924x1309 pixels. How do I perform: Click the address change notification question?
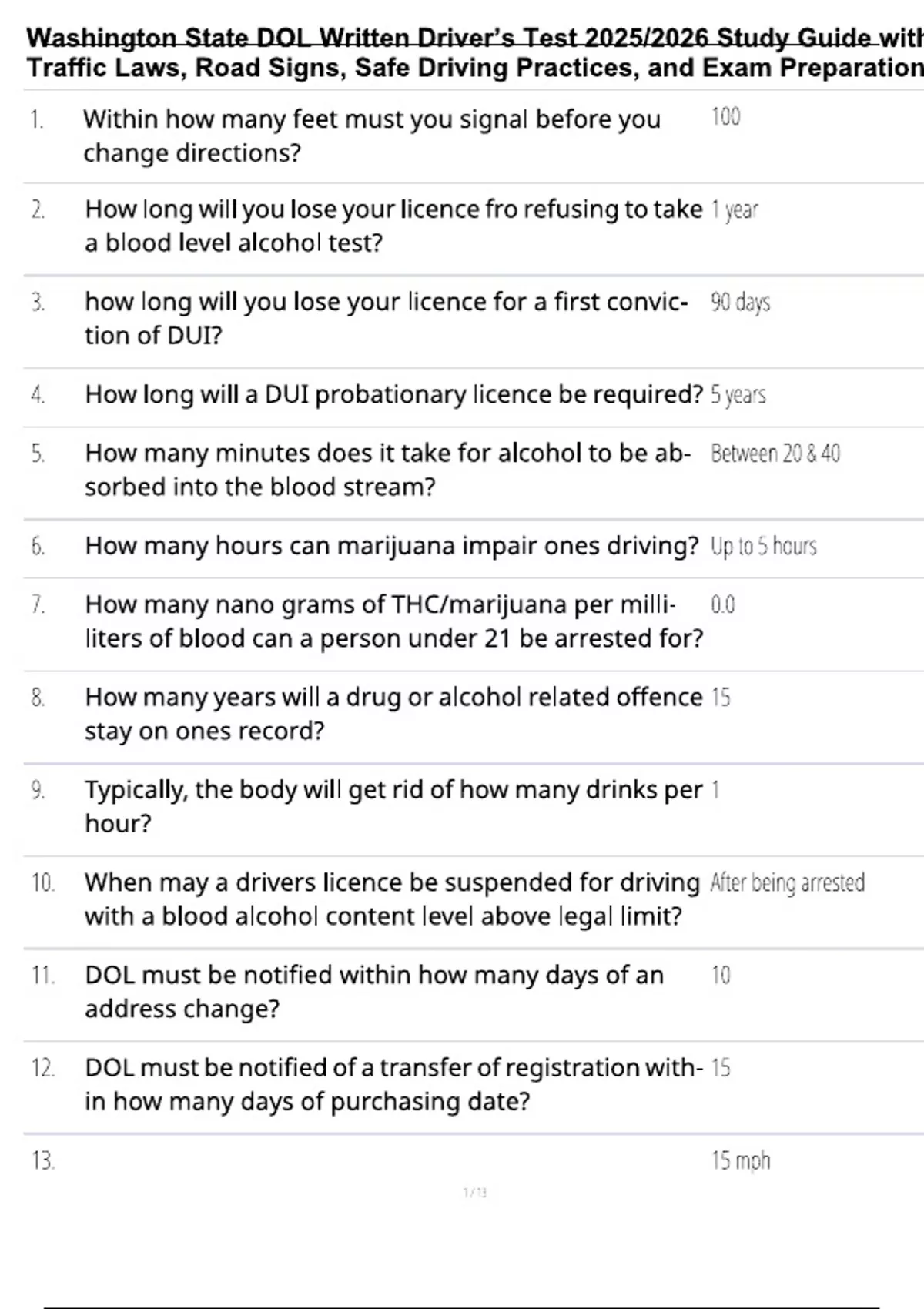click(373, 992)
